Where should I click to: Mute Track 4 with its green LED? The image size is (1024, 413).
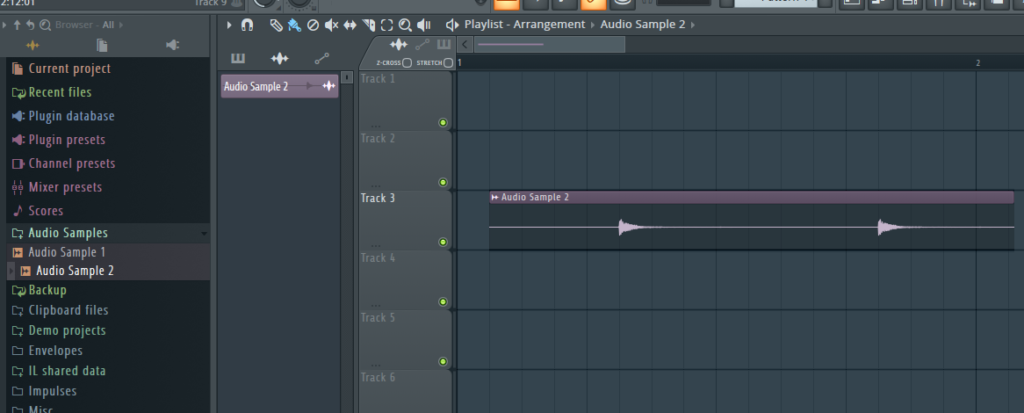tap(443, 302)
